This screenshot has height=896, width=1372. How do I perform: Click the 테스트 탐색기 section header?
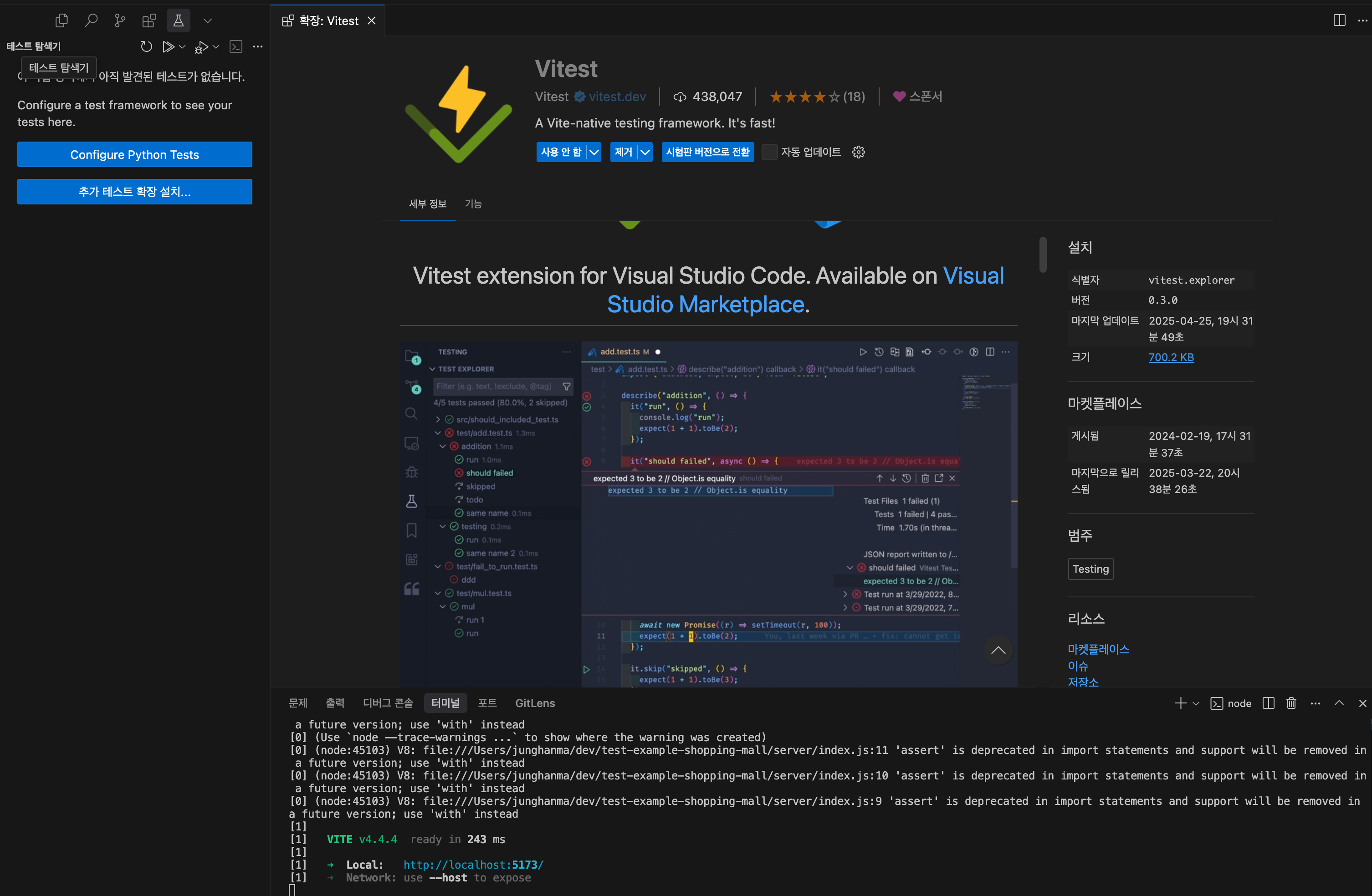coord(33,46)
